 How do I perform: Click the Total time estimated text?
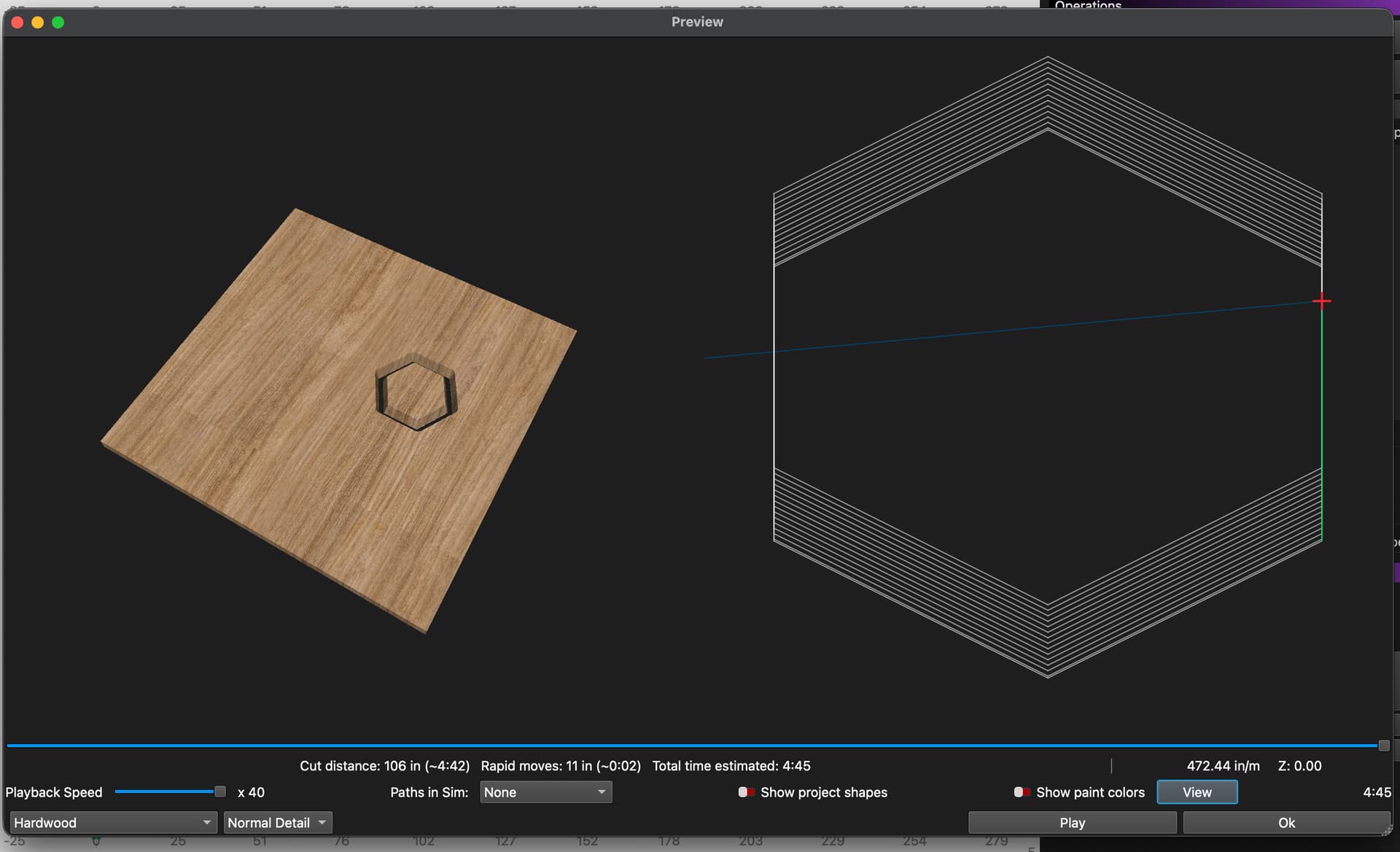click(731, 766)
